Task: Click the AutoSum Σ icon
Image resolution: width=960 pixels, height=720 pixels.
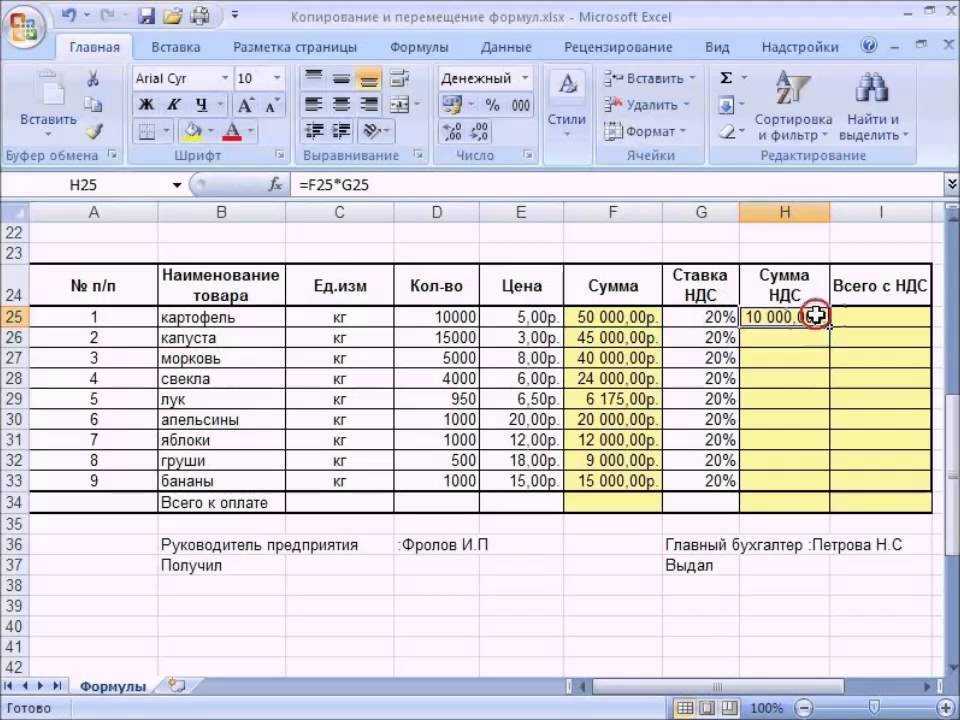Action: point(726,78)
